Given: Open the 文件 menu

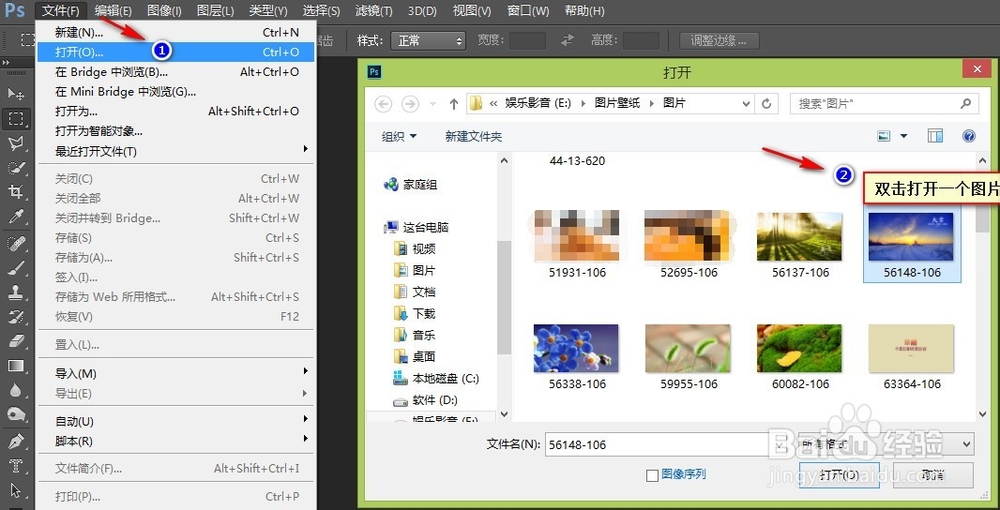Looking at the screenshot, I should (61, 11).
